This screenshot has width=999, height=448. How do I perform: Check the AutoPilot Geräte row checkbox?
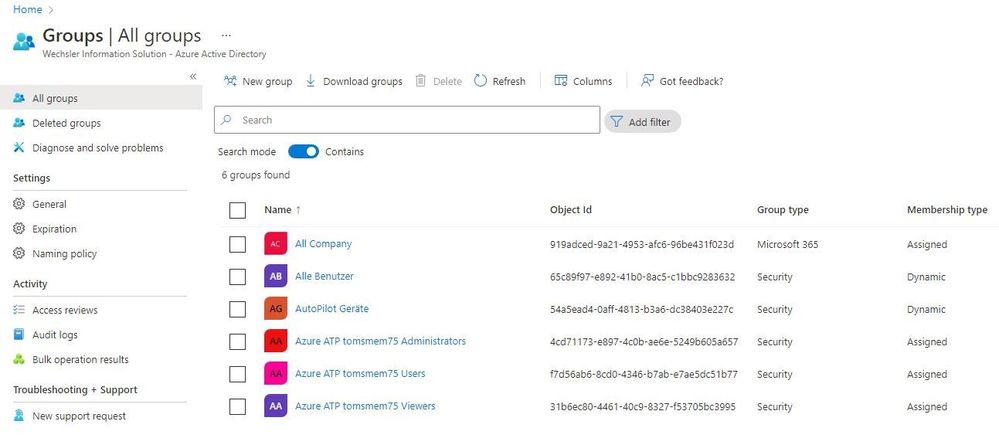[238, 309]
